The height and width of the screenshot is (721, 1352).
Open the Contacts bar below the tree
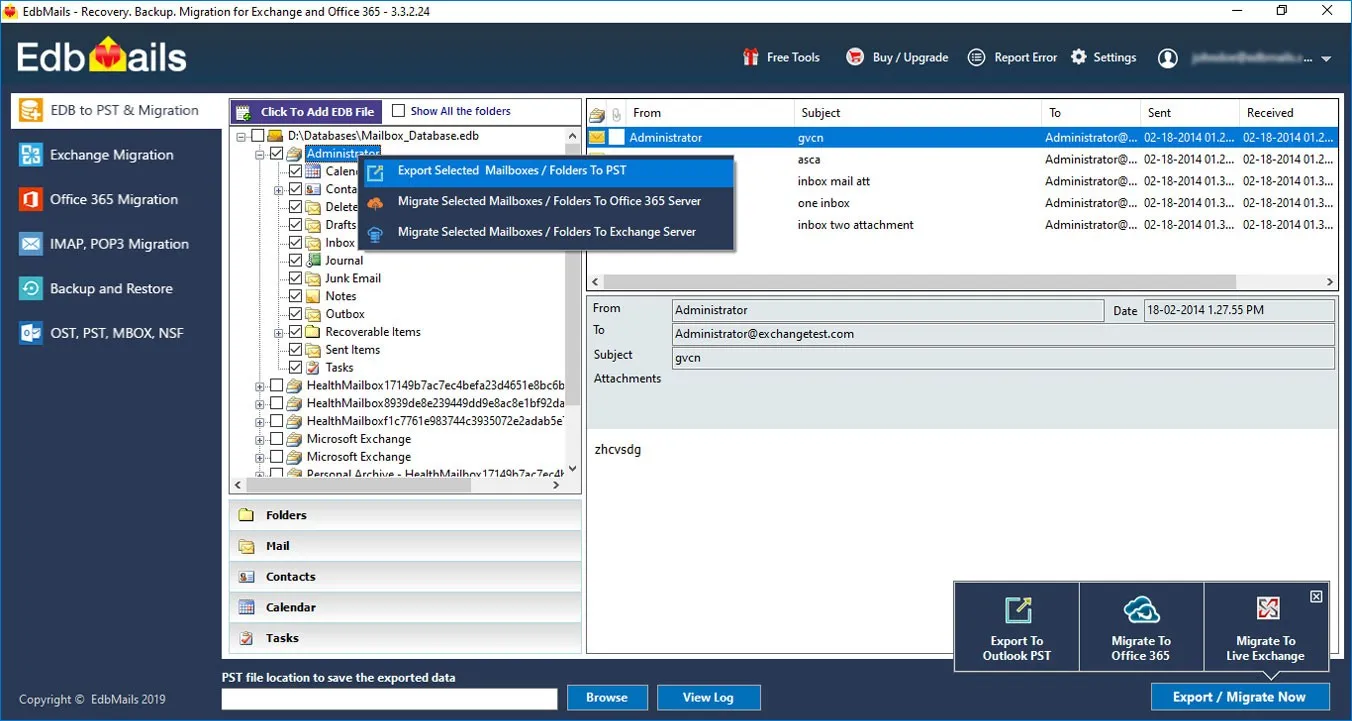click(405, 577)
